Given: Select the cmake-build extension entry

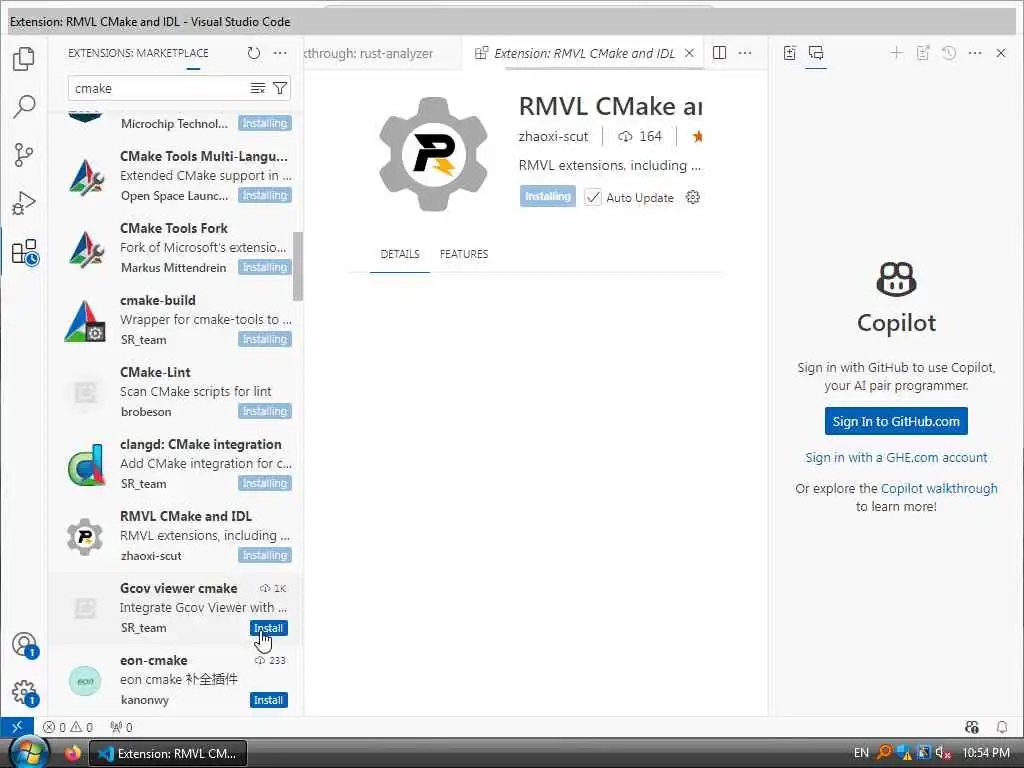Looking at the screenshot, I should tap(176, 319).
